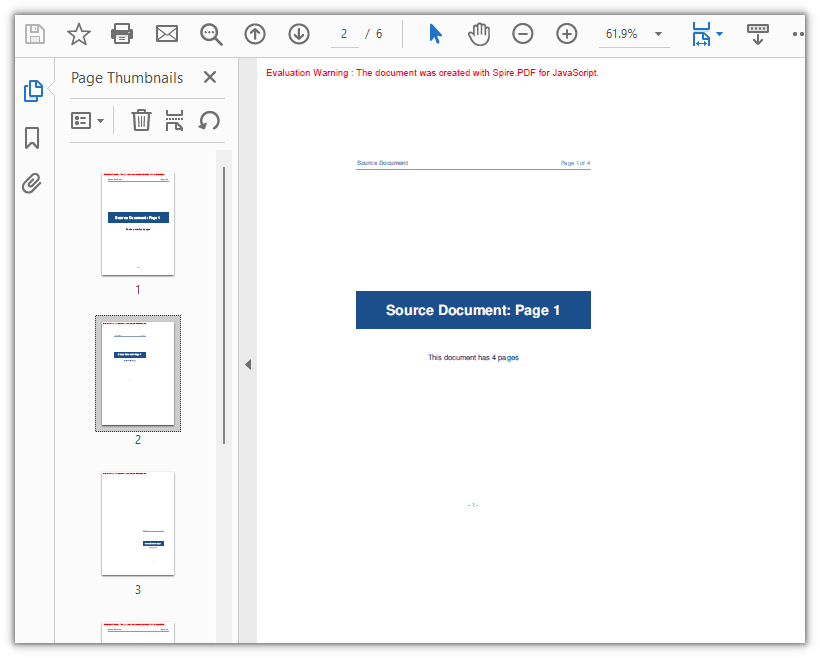Screen dimensions: 820x658
Task: Click the Save file icon
Action: coord(35,34)
